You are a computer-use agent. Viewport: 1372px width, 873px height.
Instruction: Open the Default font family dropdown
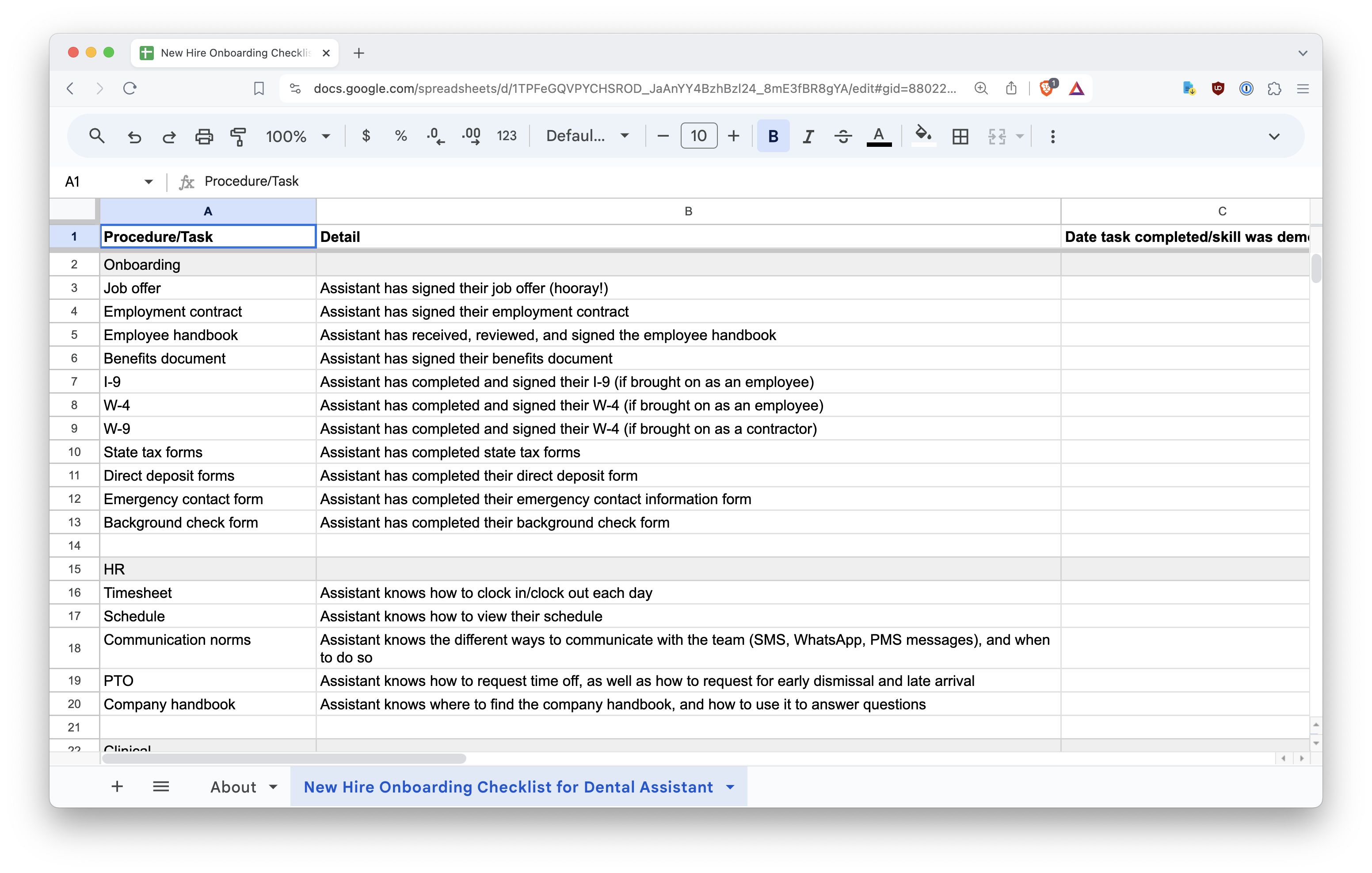coord(587,136)
